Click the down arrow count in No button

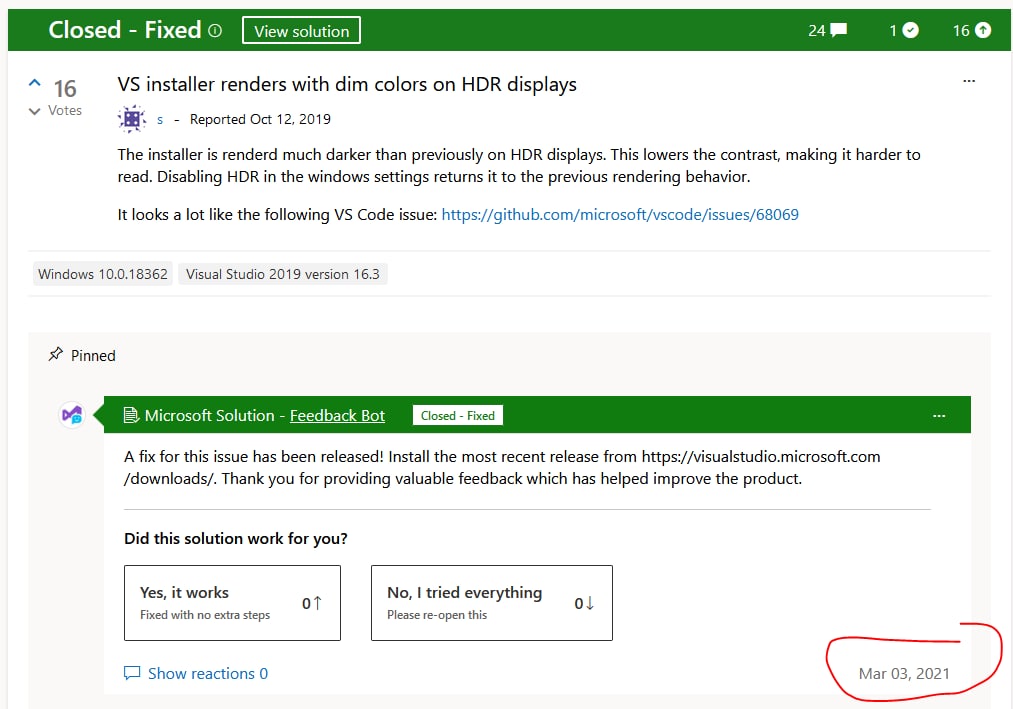pyautogui.click(x=584, y=603)
